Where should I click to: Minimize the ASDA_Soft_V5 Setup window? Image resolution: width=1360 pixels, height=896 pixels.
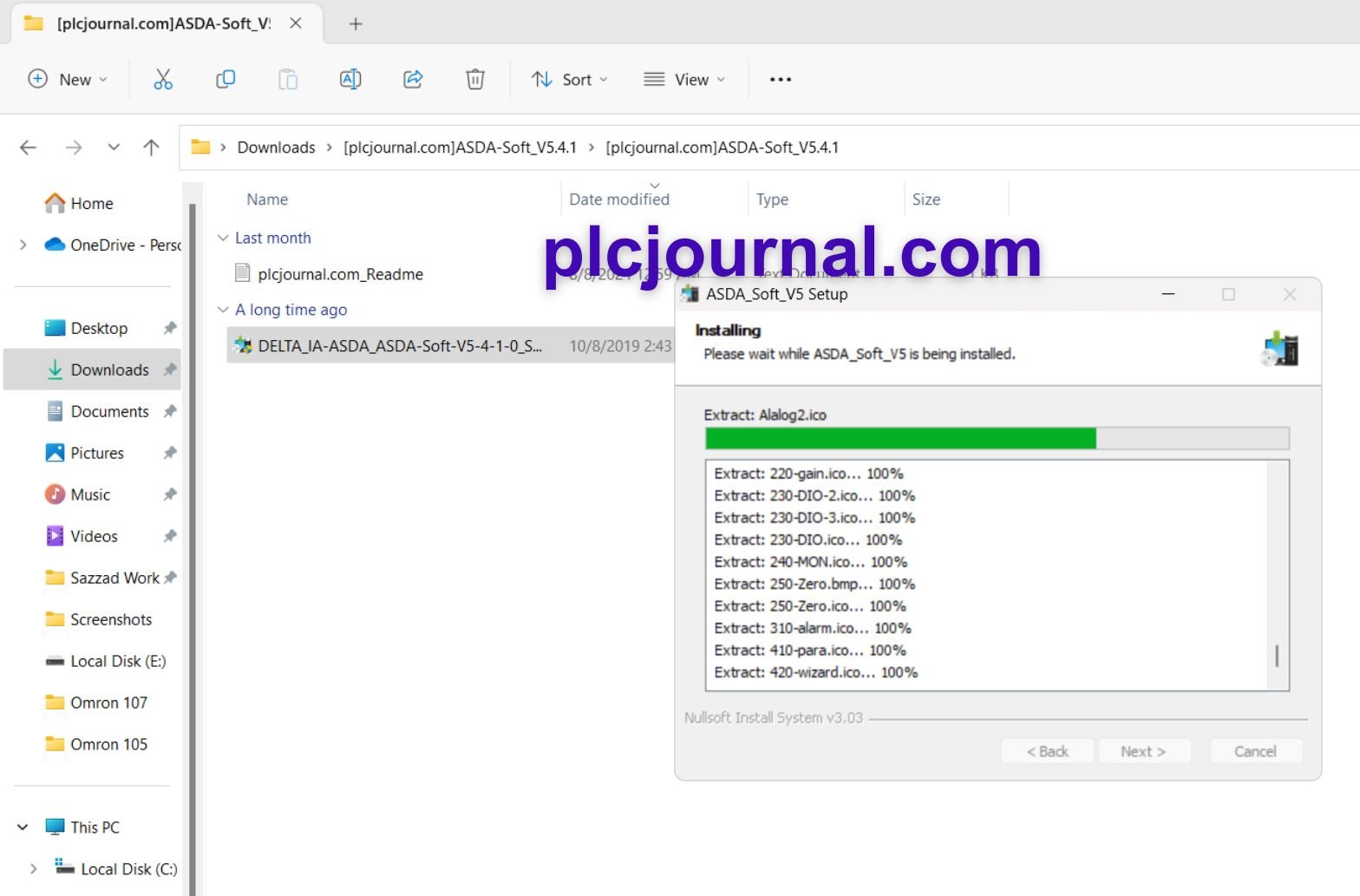click(x=1168, y=294)
